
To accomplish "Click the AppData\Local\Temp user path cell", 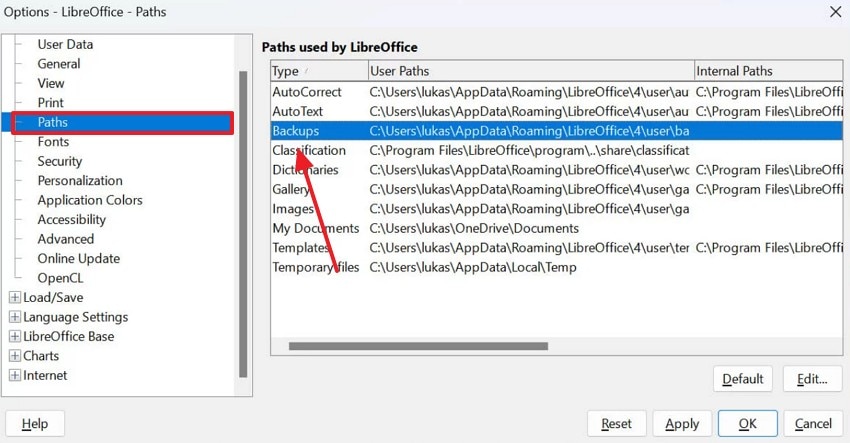I will click(473, 267).
